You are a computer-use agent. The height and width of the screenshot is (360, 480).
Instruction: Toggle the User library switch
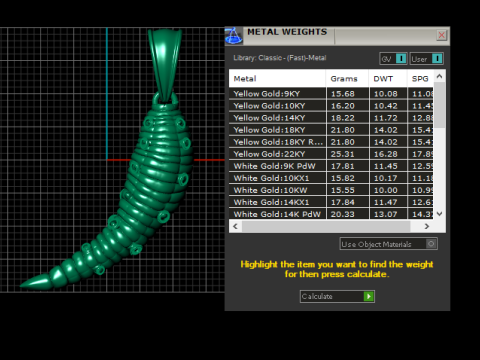427,59
